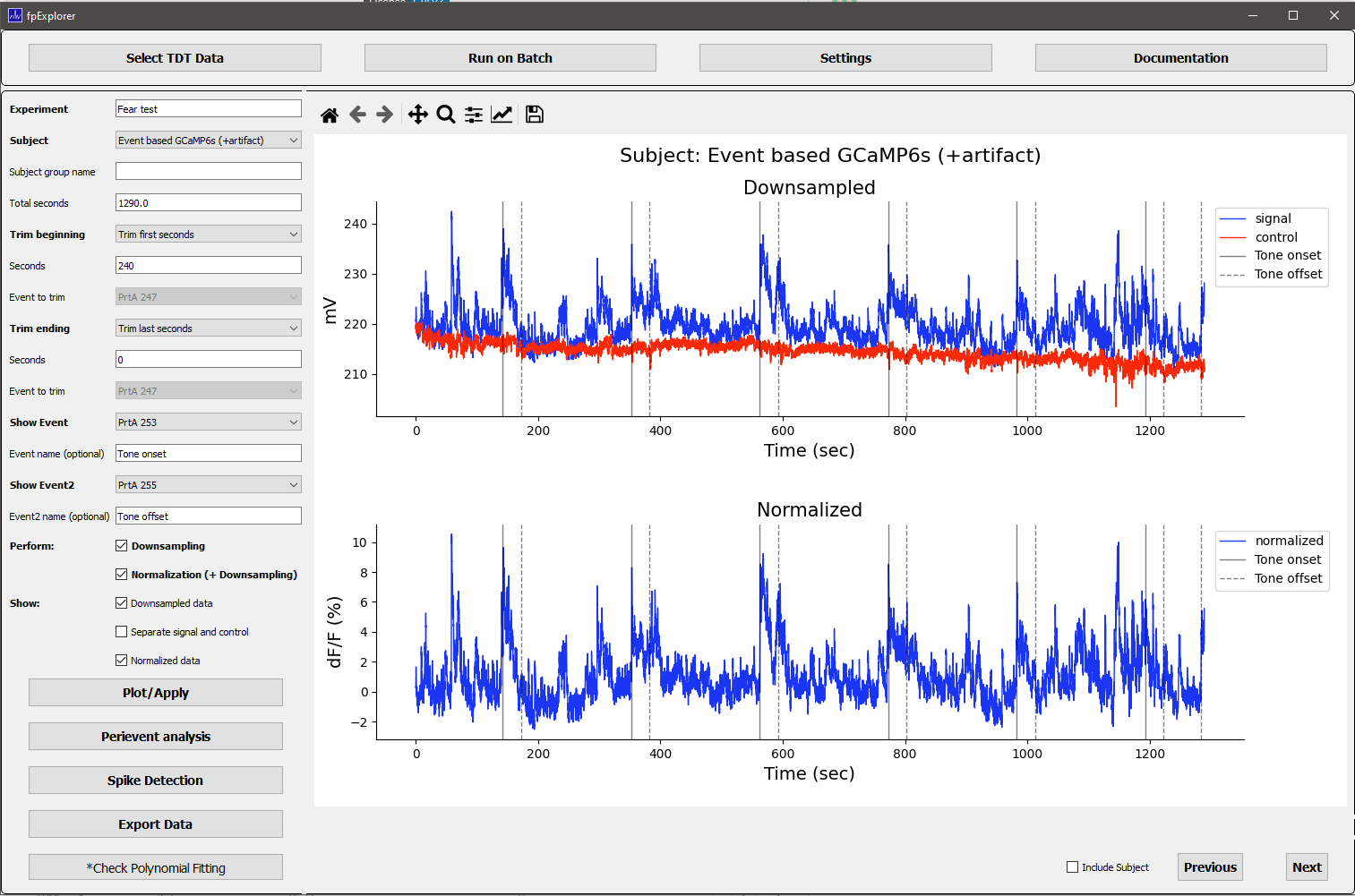Enable Separate signal and control
This screenshot has height=896, width=1355.
[121, 631]
